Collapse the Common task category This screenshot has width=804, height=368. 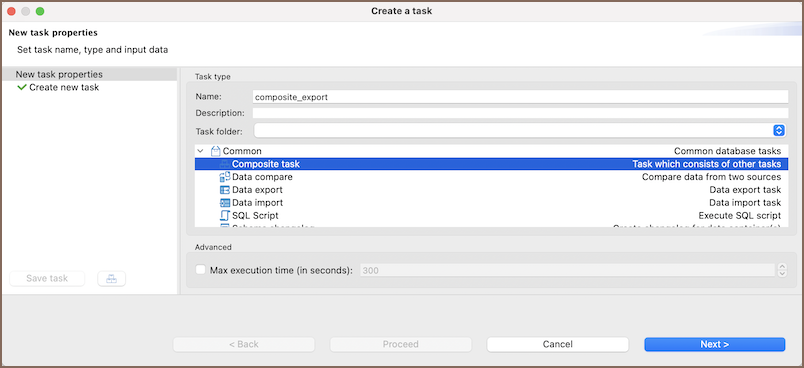point(200,151)
